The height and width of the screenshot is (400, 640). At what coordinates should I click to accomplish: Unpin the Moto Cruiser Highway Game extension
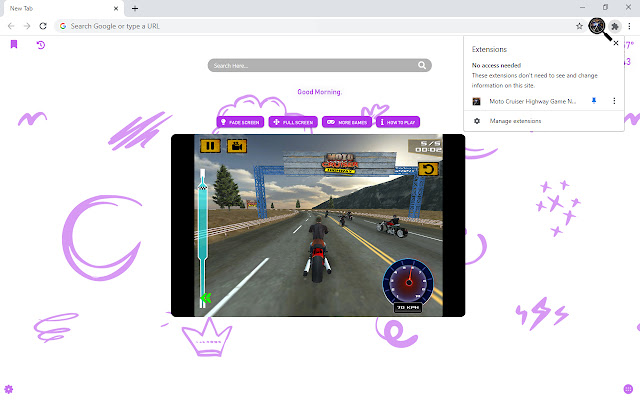[594, 101]
